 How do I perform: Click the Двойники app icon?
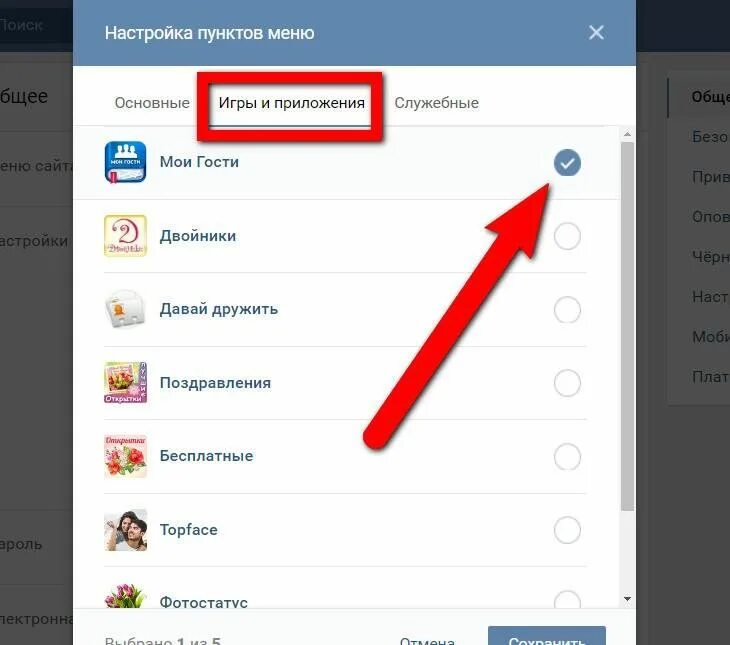(125, 236)
